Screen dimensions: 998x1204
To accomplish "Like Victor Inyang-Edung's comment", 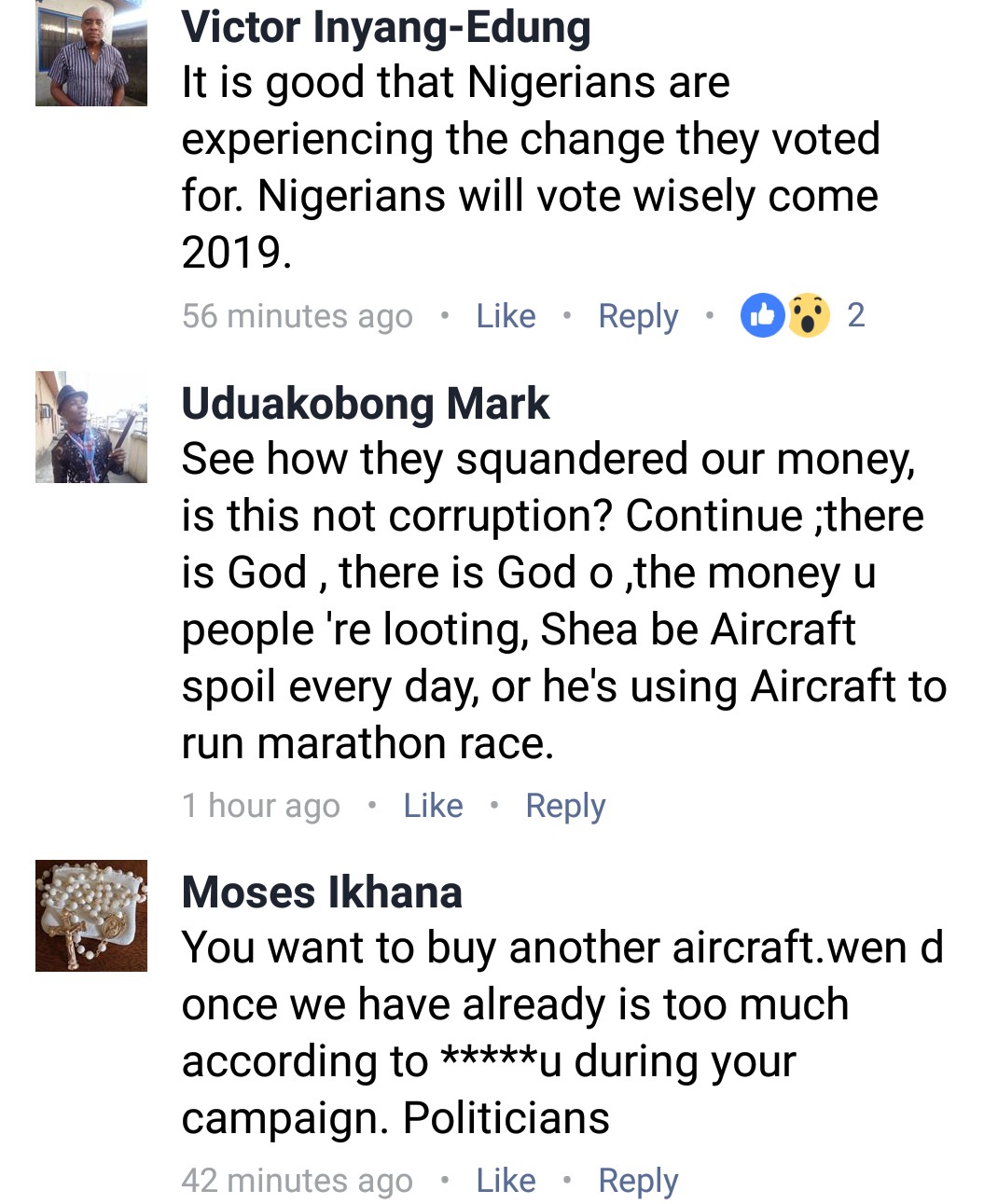I will (x=506, y=316).
